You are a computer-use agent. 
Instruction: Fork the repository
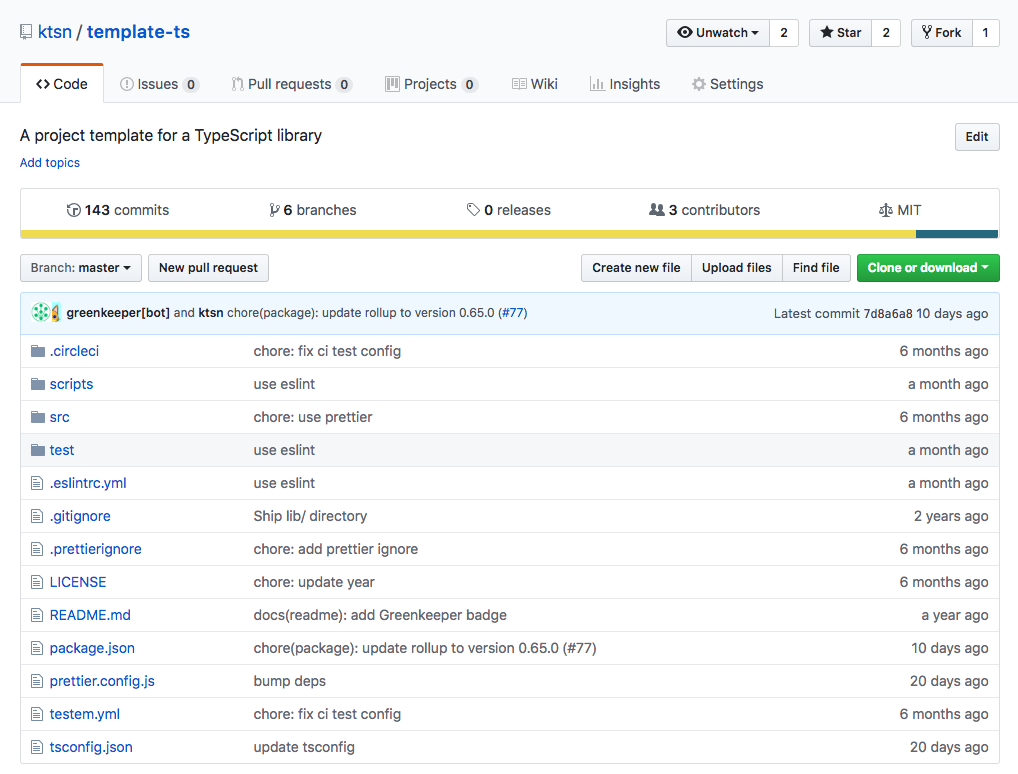(x=941, y=33)
